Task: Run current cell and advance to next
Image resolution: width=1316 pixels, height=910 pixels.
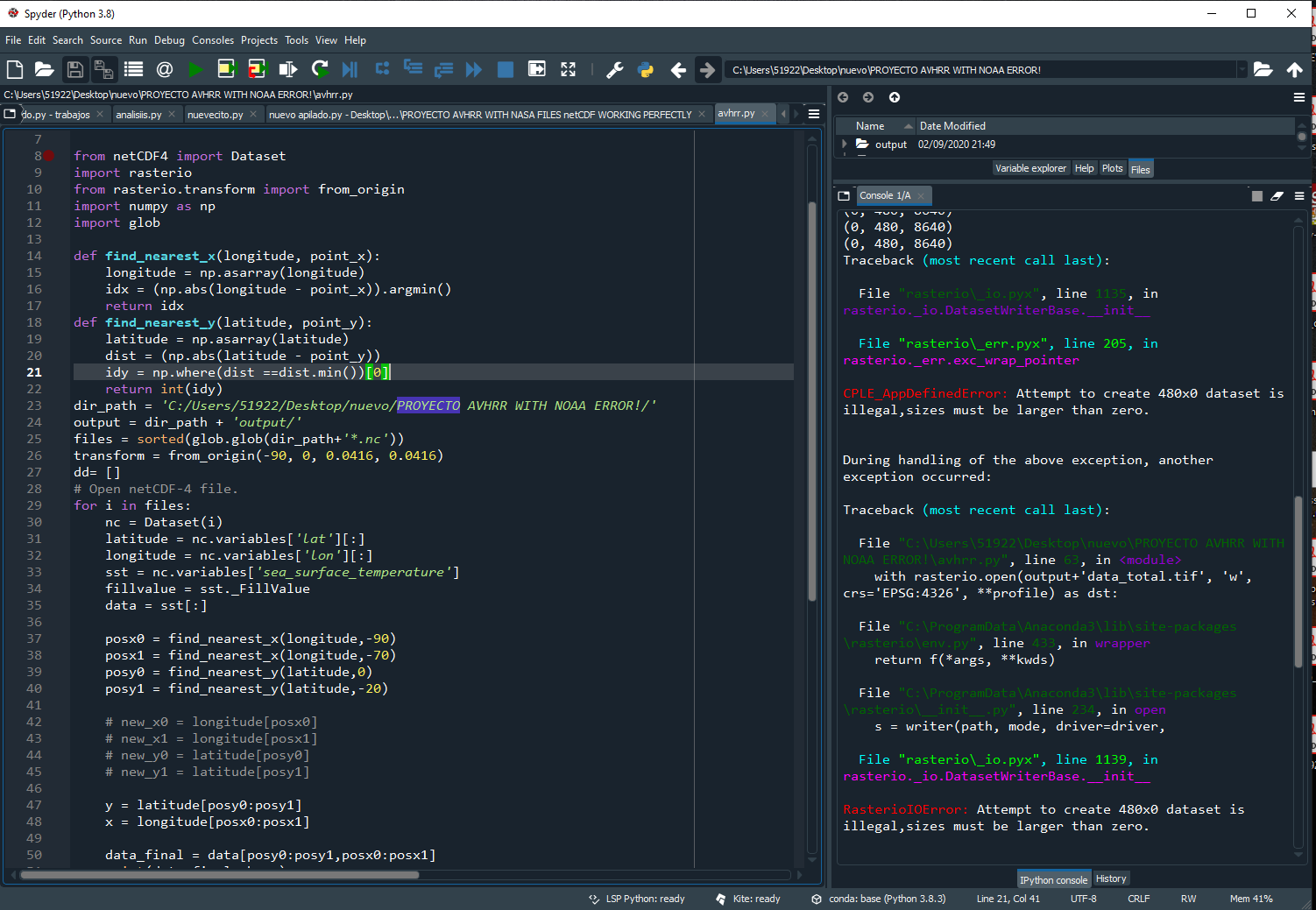Action: click(257, 69)
